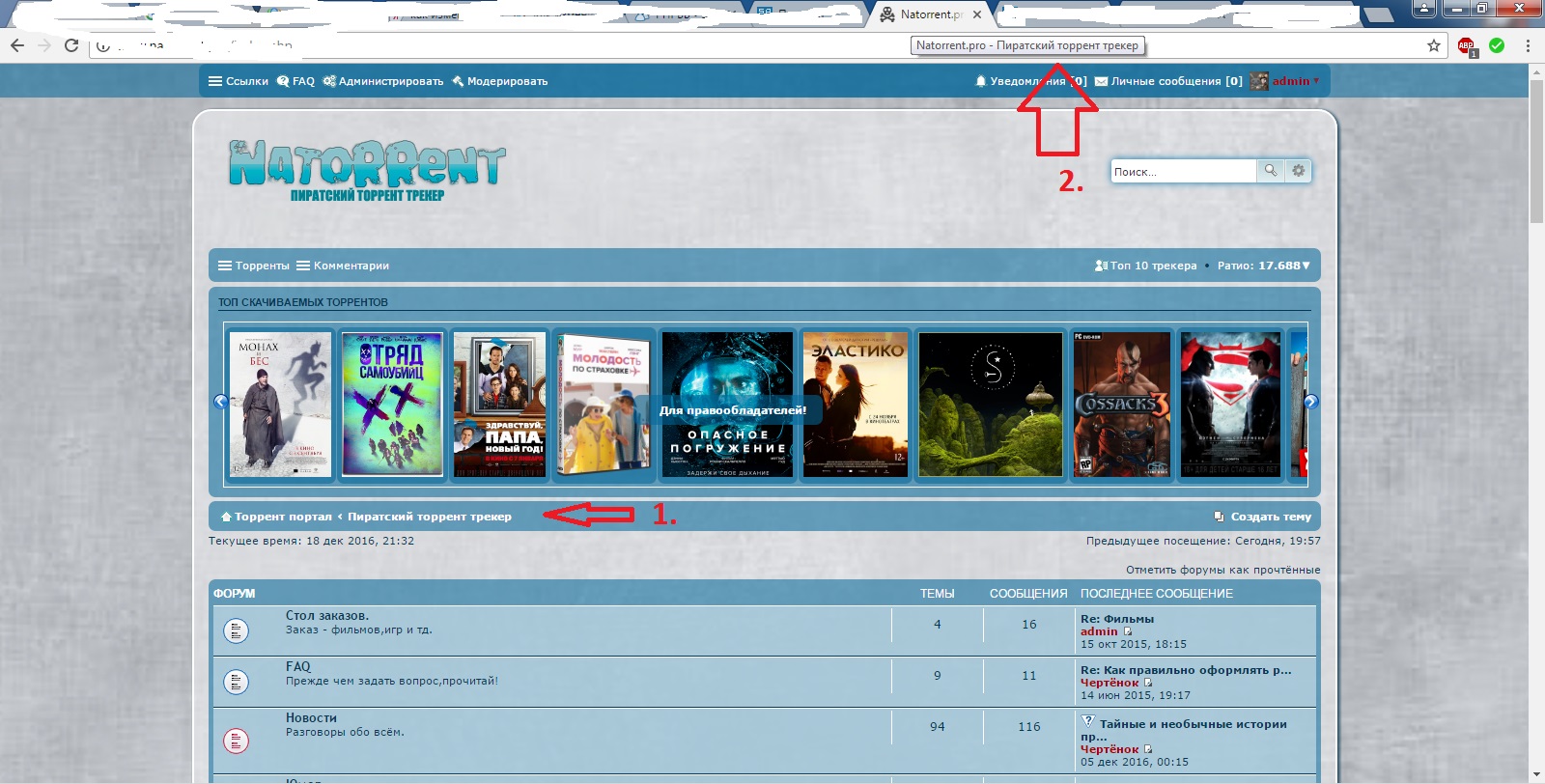
Task: Focus the Поиск search field
Action: tap(1183, 171)
